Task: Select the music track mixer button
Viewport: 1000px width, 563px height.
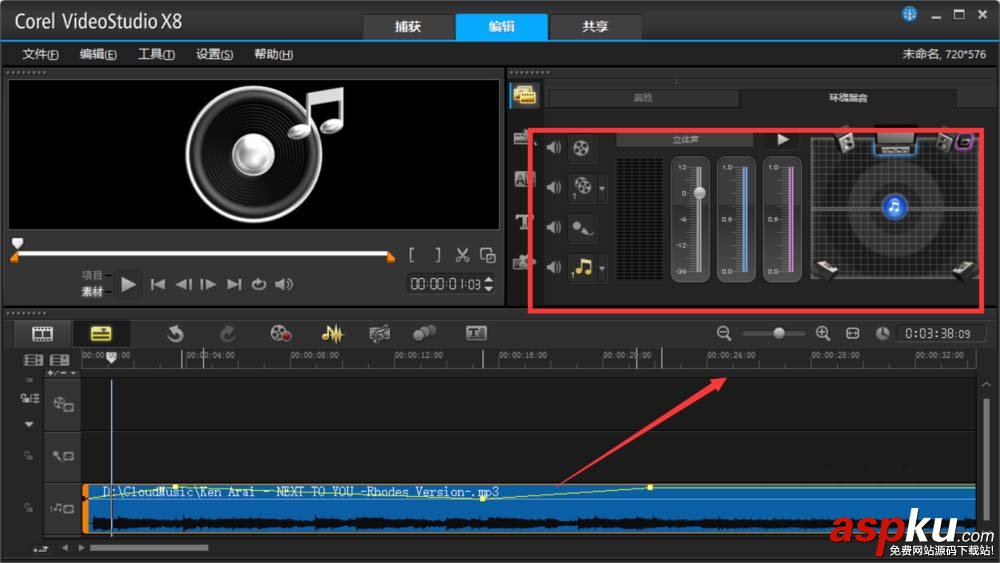Action: pos(581,267)
